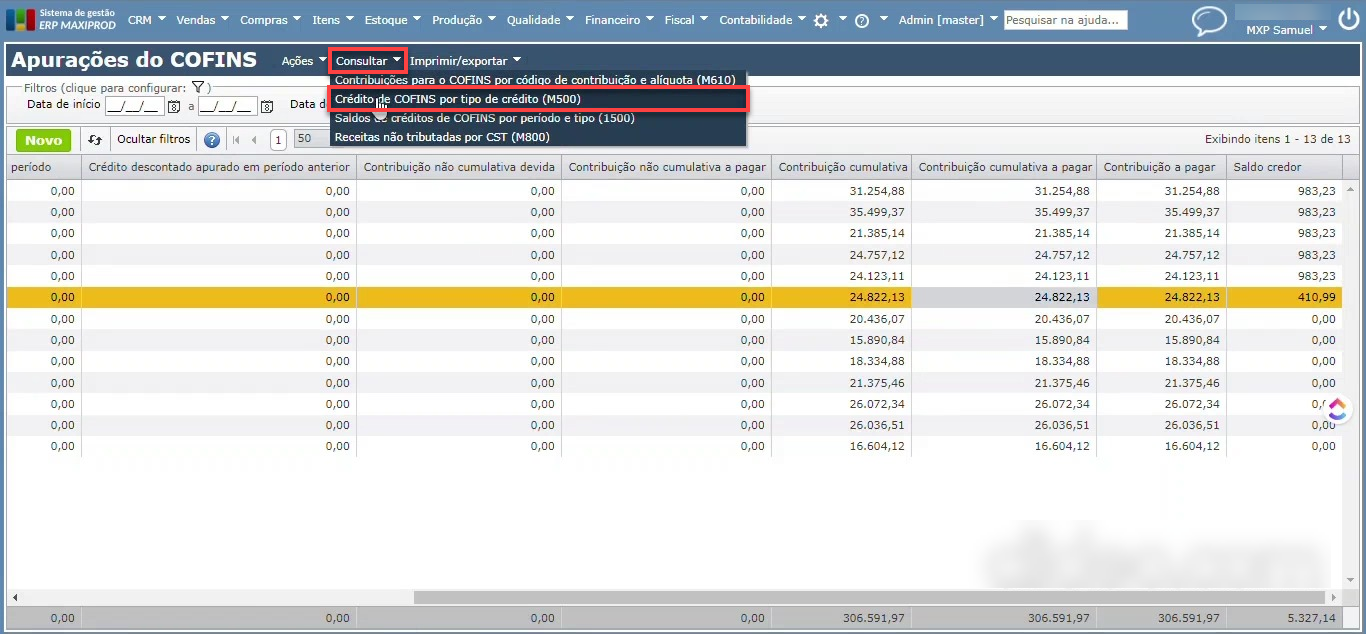Click the refresh grid icon

[x=95, y=140]
